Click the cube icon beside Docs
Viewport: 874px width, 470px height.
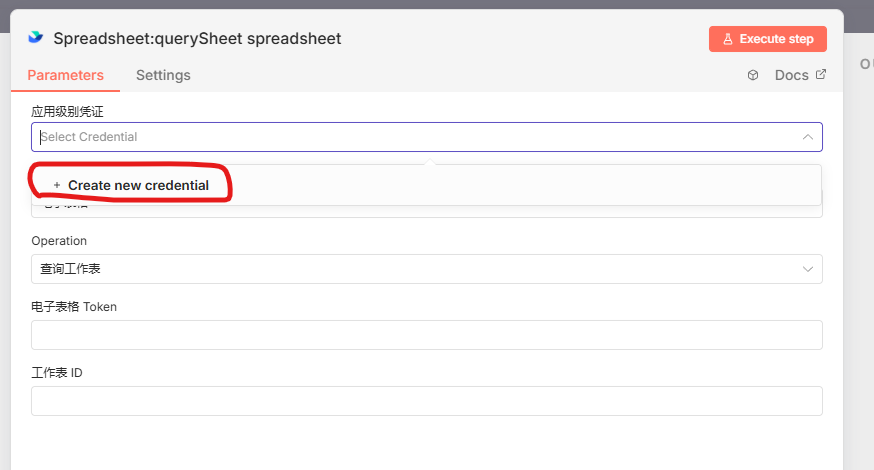coord(753,75)
